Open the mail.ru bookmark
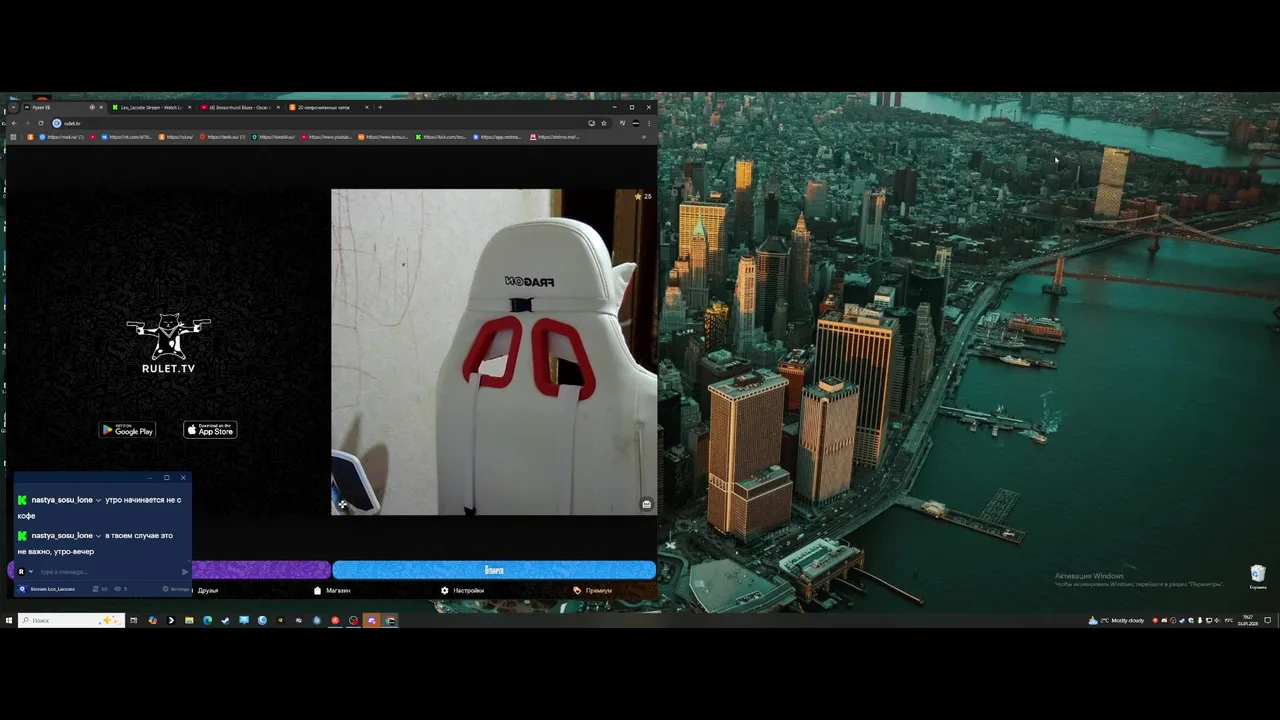 tap(60, 137)
